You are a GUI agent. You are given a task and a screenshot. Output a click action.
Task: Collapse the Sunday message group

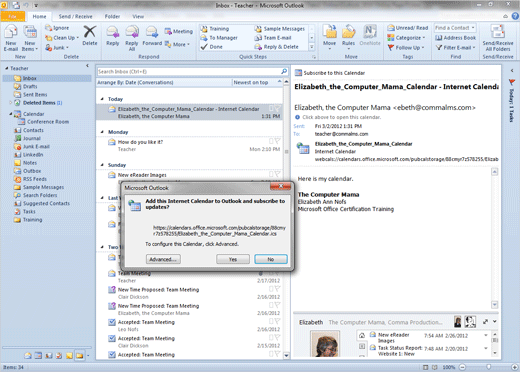[x=102, y=165]
